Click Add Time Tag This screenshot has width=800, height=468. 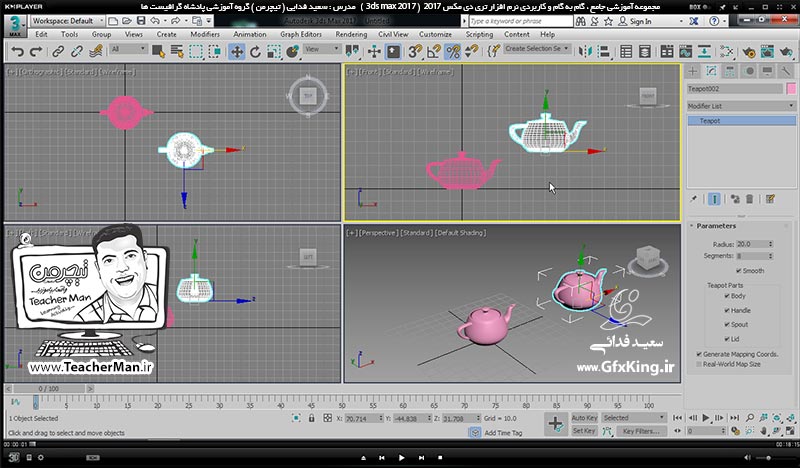[503, 433]
